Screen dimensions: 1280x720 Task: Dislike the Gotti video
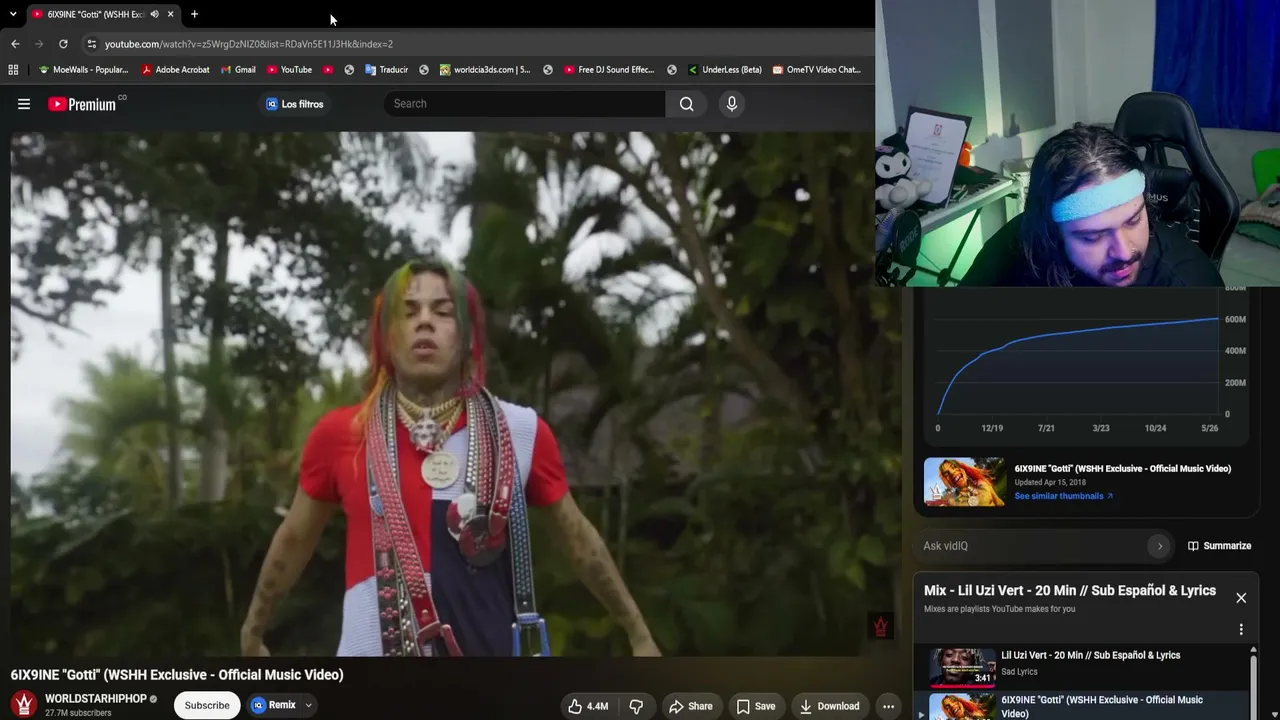point(636,706)
